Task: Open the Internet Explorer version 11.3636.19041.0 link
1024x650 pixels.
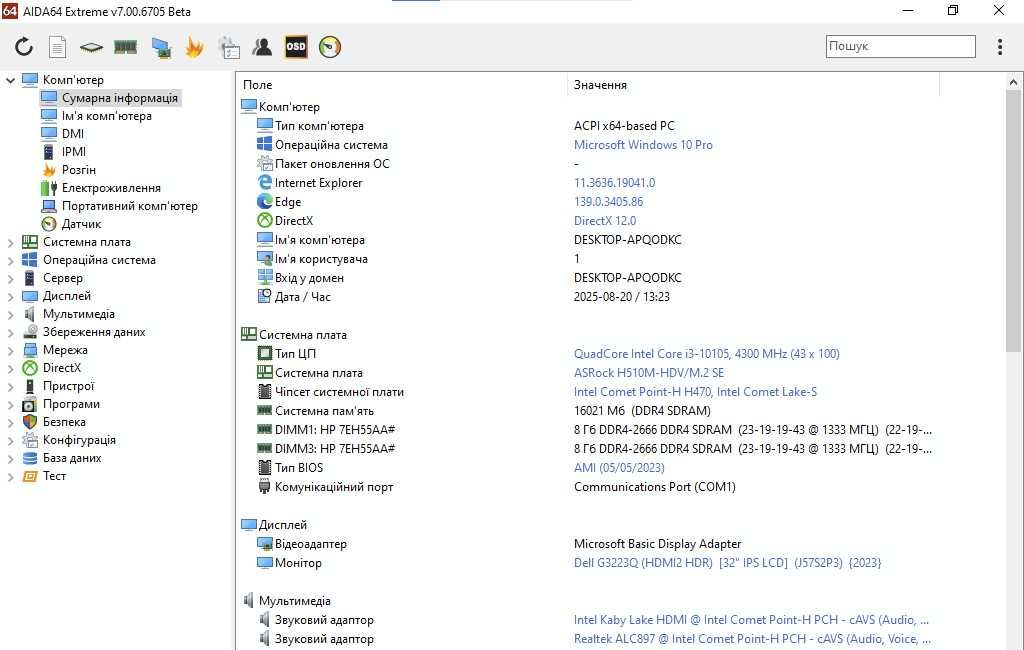Action: [615, 183]
